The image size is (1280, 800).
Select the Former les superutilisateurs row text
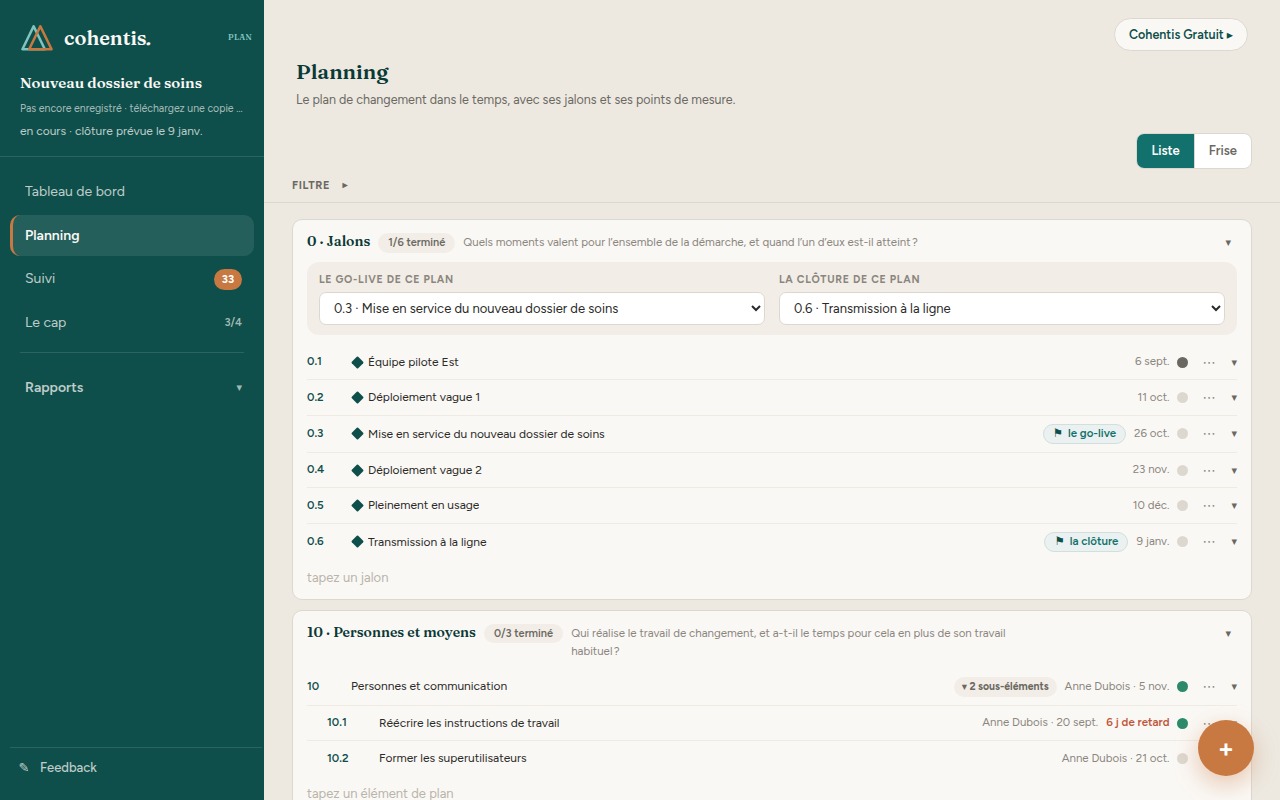pyautogui.click(x=452, y=759)
